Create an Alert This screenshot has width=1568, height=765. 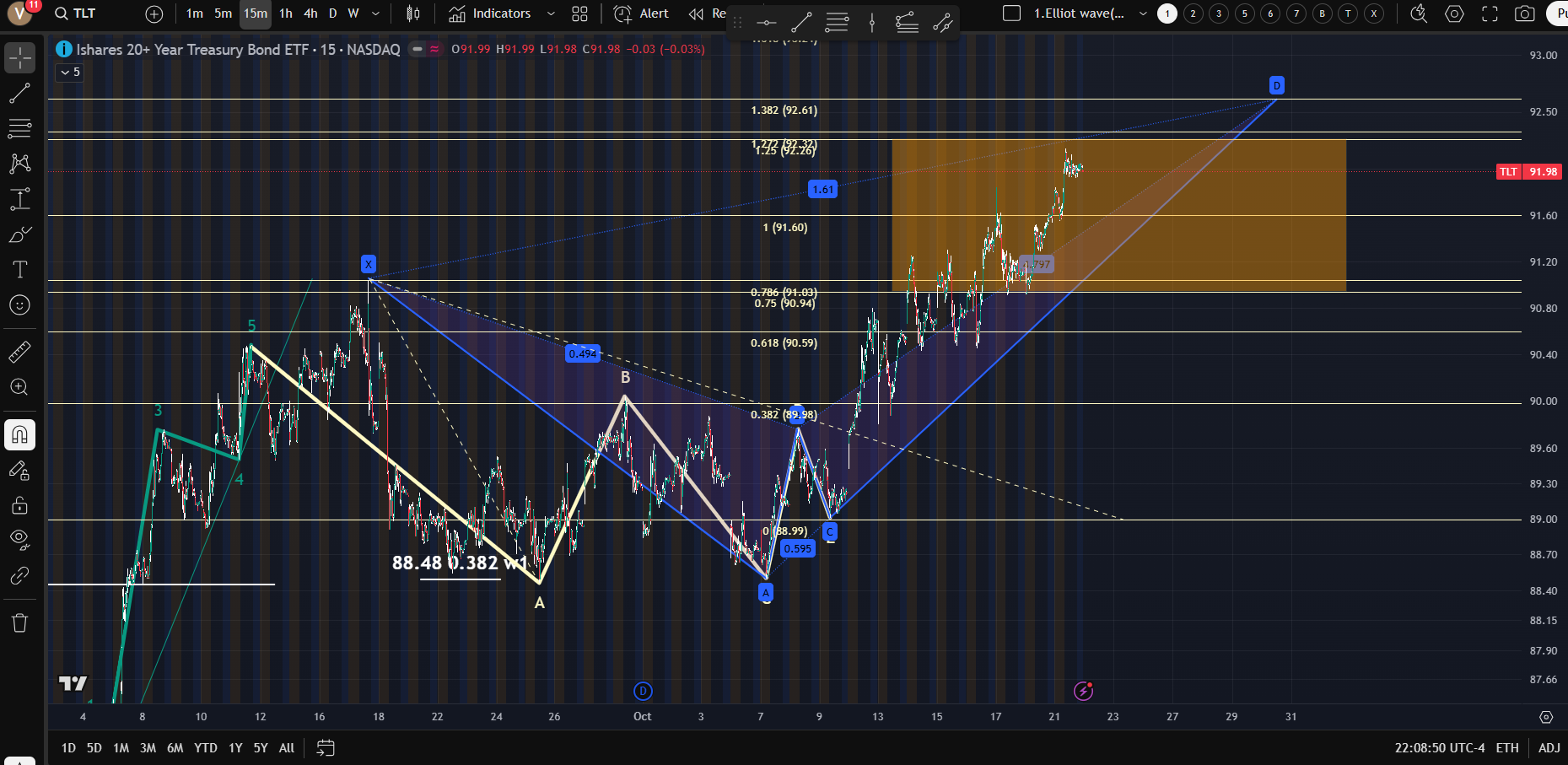click(641, 13)
